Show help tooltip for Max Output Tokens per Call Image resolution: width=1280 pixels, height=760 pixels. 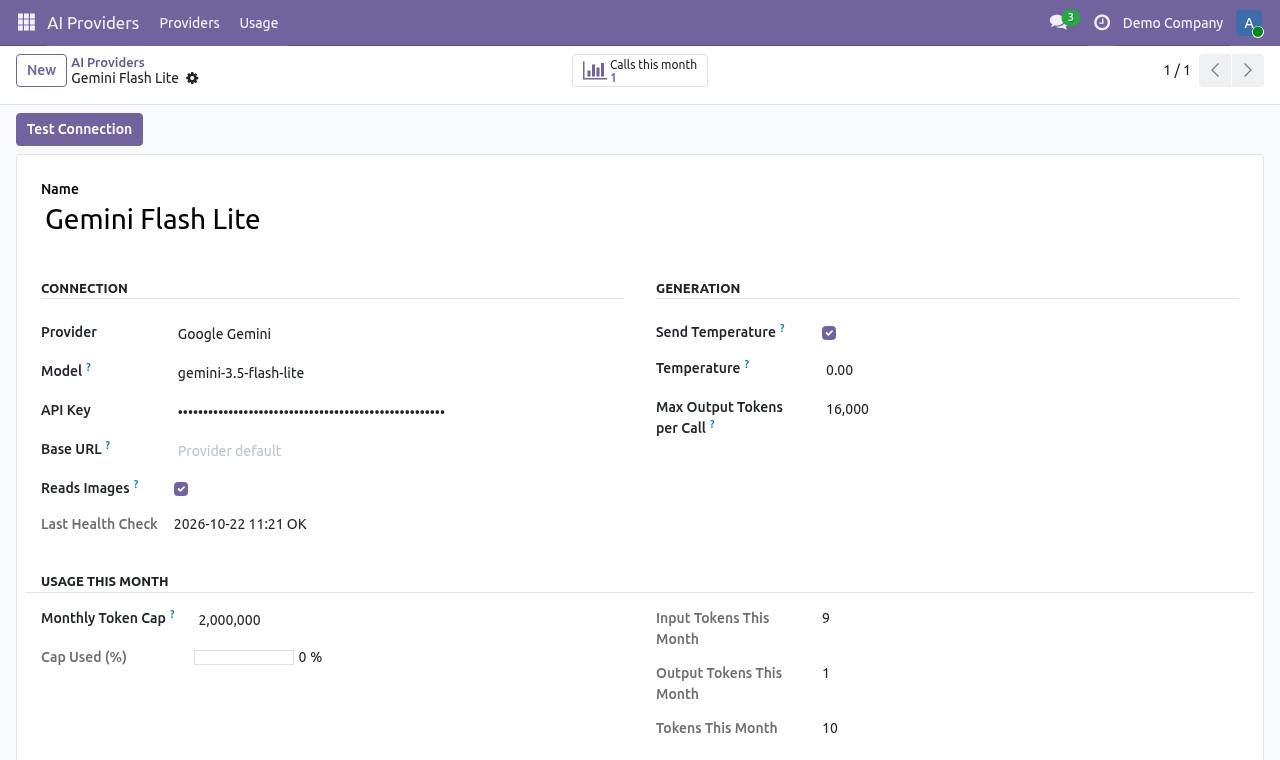[x=712, y=424]
